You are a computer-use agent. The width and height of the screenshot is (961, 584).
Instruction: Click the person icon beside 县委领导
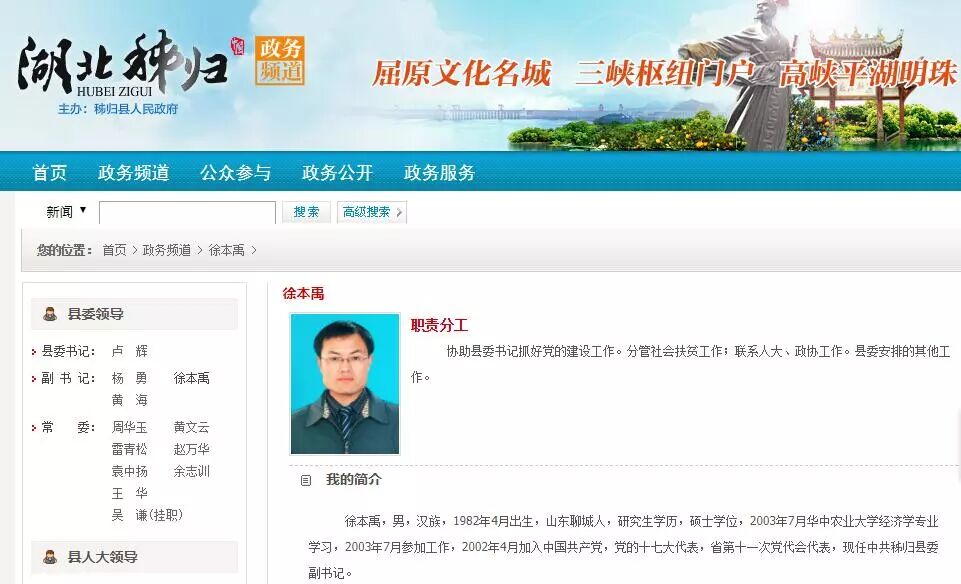pyautogui.click(x=50, y=314)
